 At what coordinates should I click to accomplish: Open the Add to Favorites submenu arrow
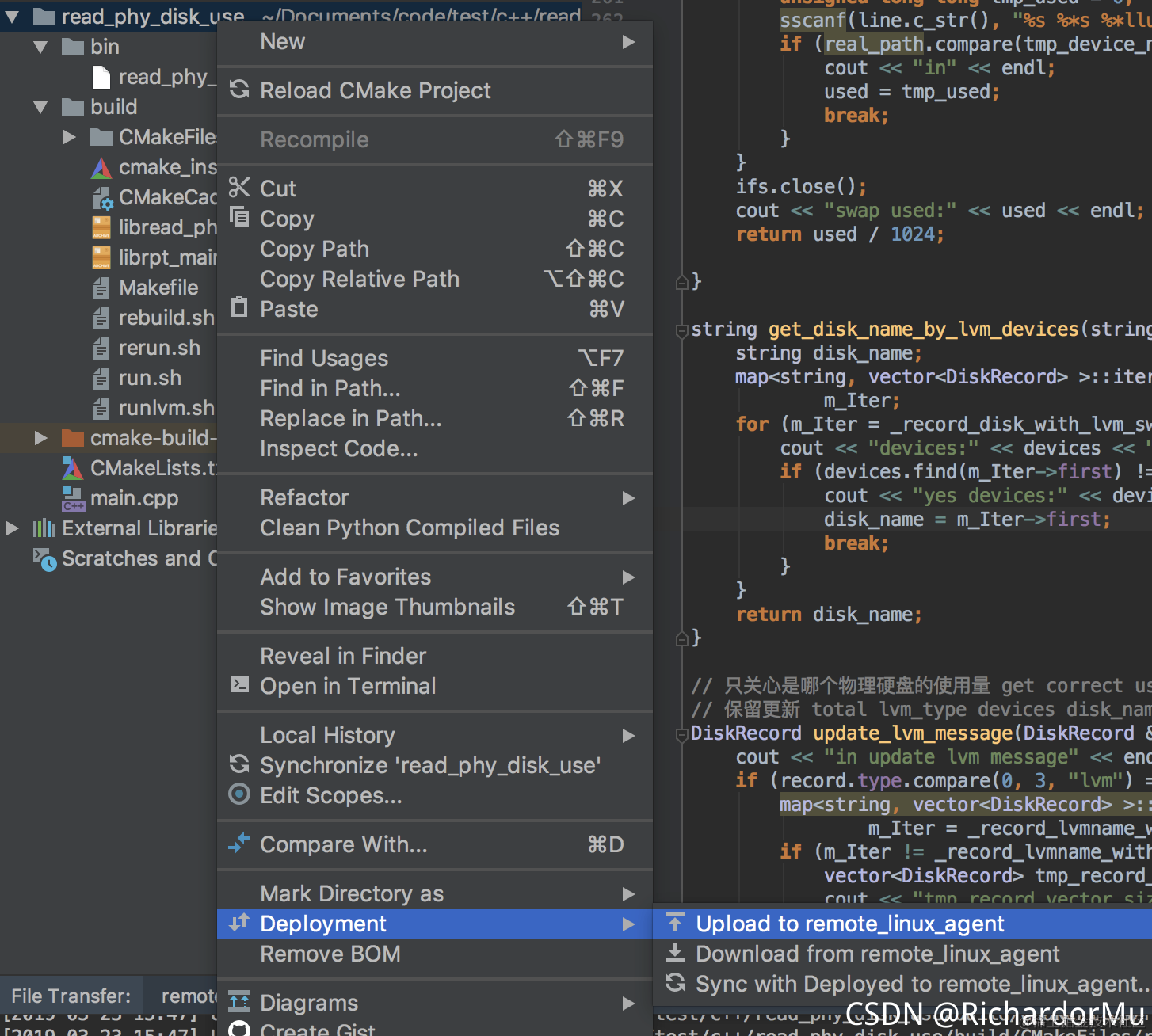628,577
